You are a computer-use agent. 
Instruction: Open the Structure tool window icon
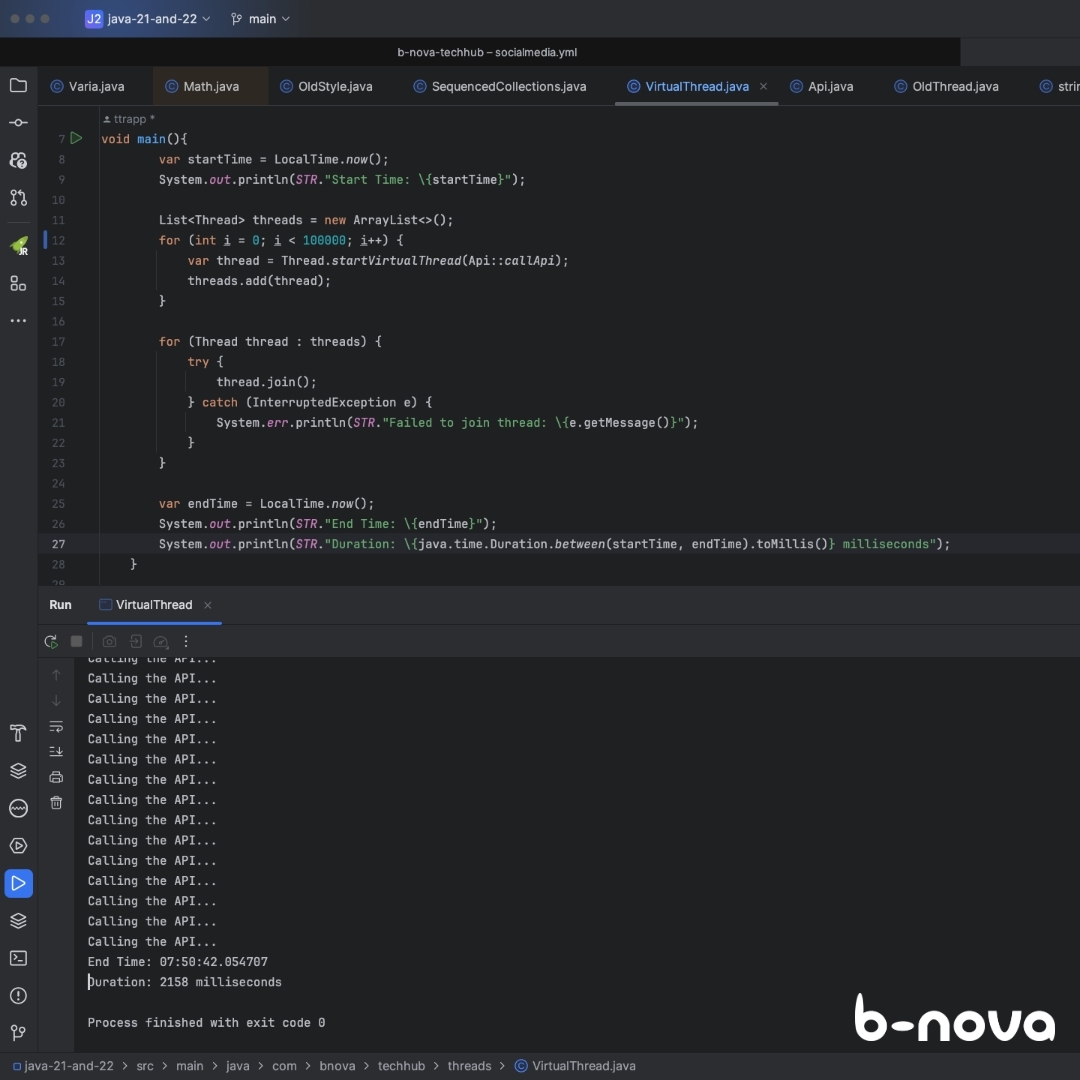19,283
